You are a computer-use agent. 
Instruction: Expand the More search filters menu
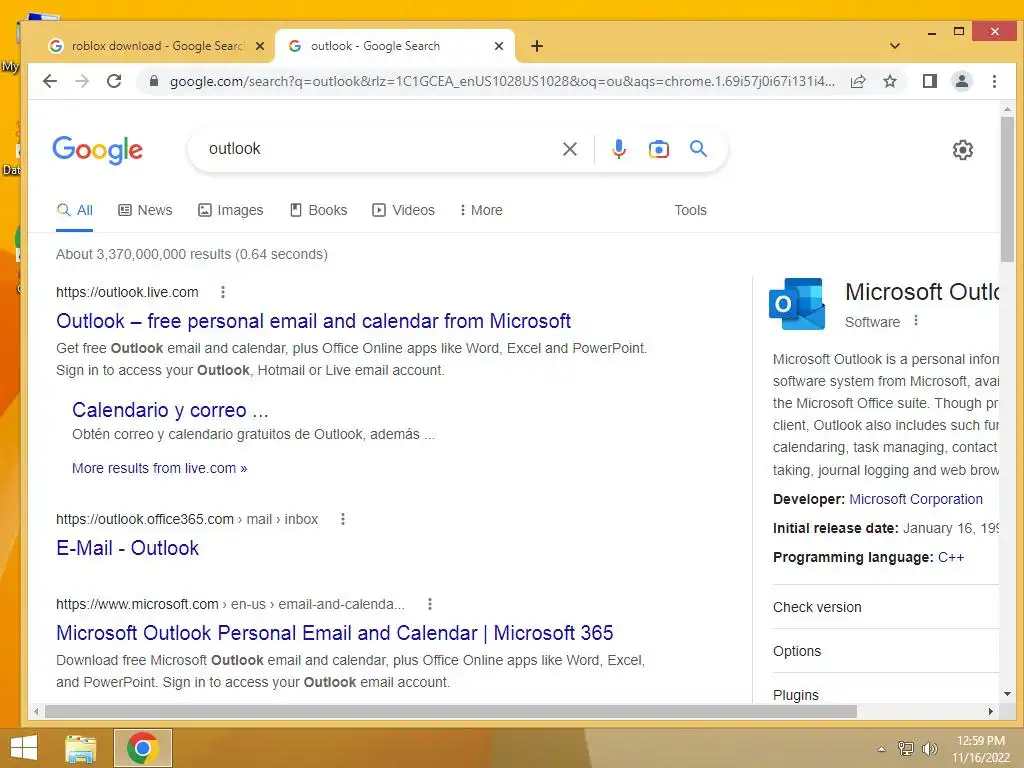point(481,210)
